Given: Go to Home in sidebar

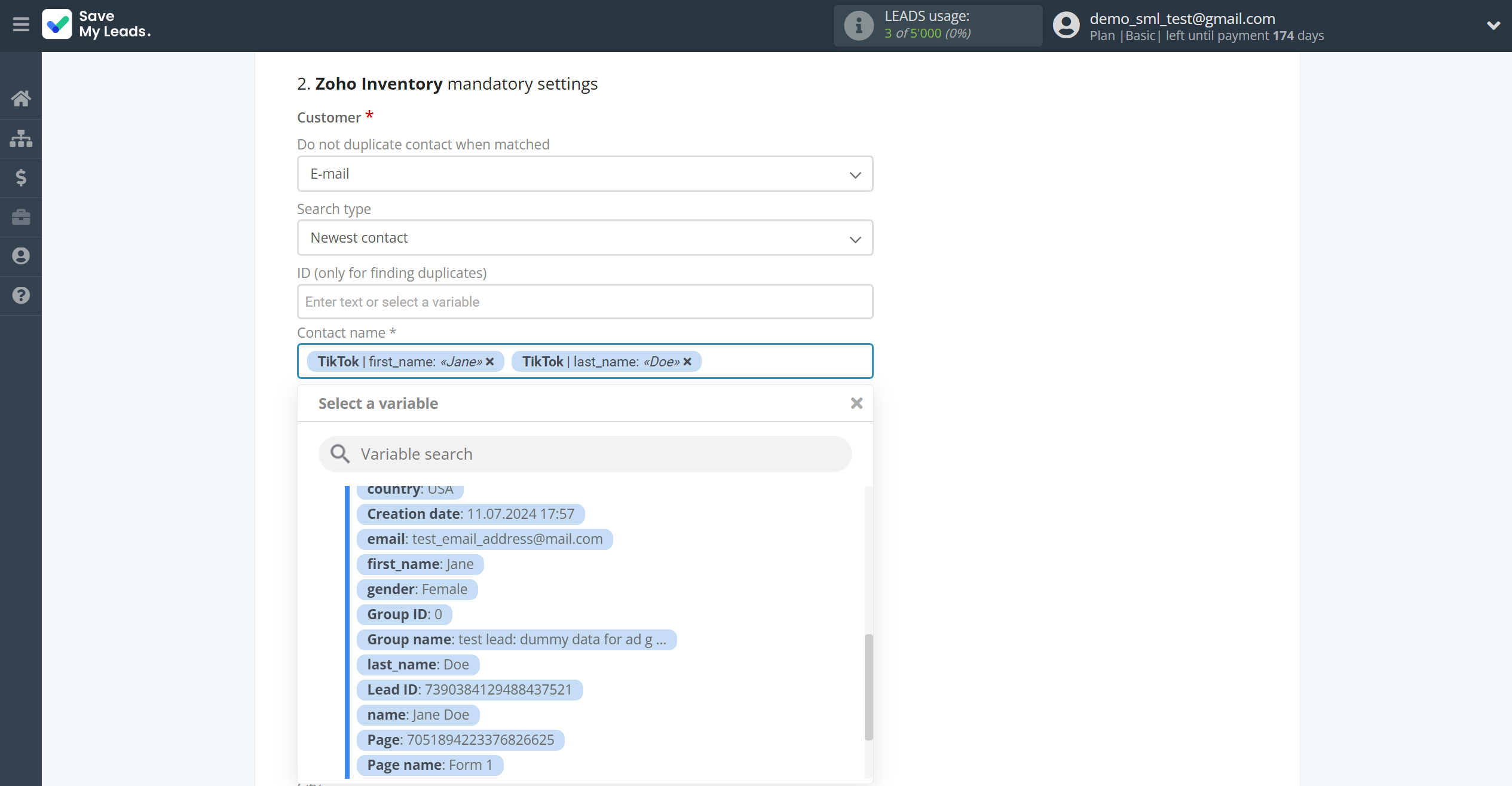Looking at the screenshot, I should pyautogui.click(x=21, y=99).
